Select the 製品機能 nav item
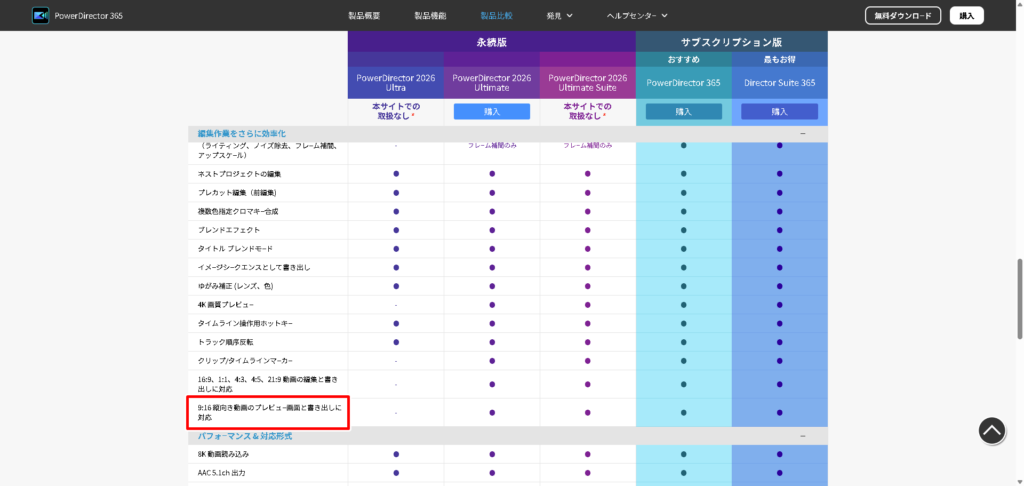Image resolution: width=1024 pixels, height=486 pixels. [430, 15]
